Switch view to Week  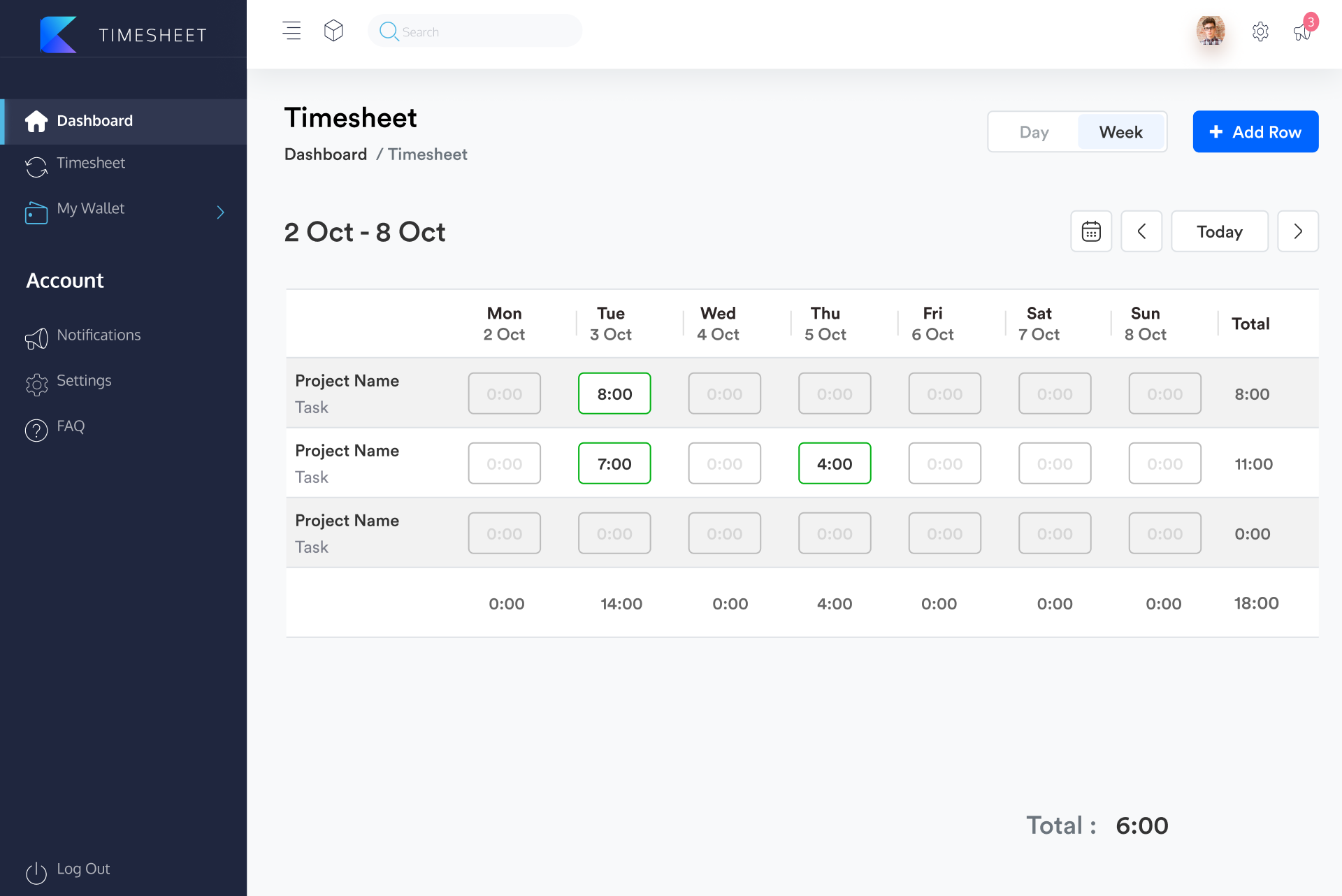point(1120,131)
